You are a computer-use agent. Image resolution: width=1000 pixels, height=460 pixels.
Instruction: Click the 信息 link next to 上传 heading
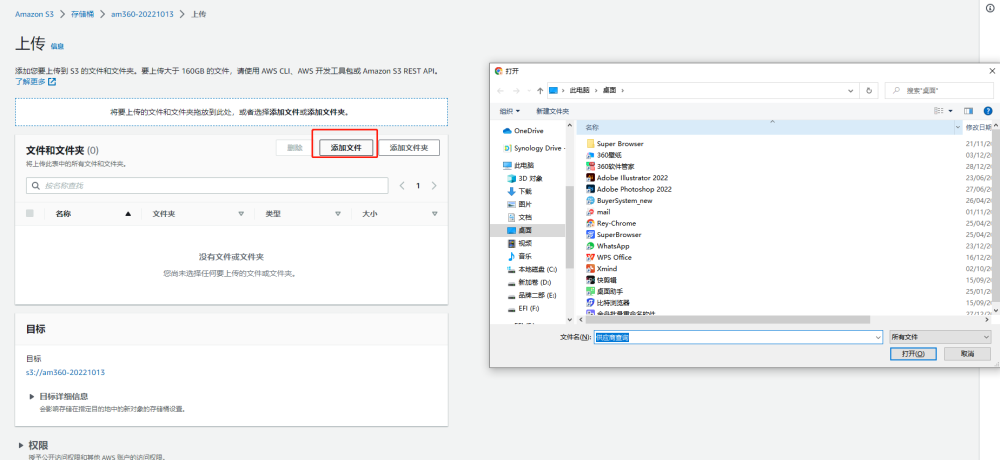[57, 47]
